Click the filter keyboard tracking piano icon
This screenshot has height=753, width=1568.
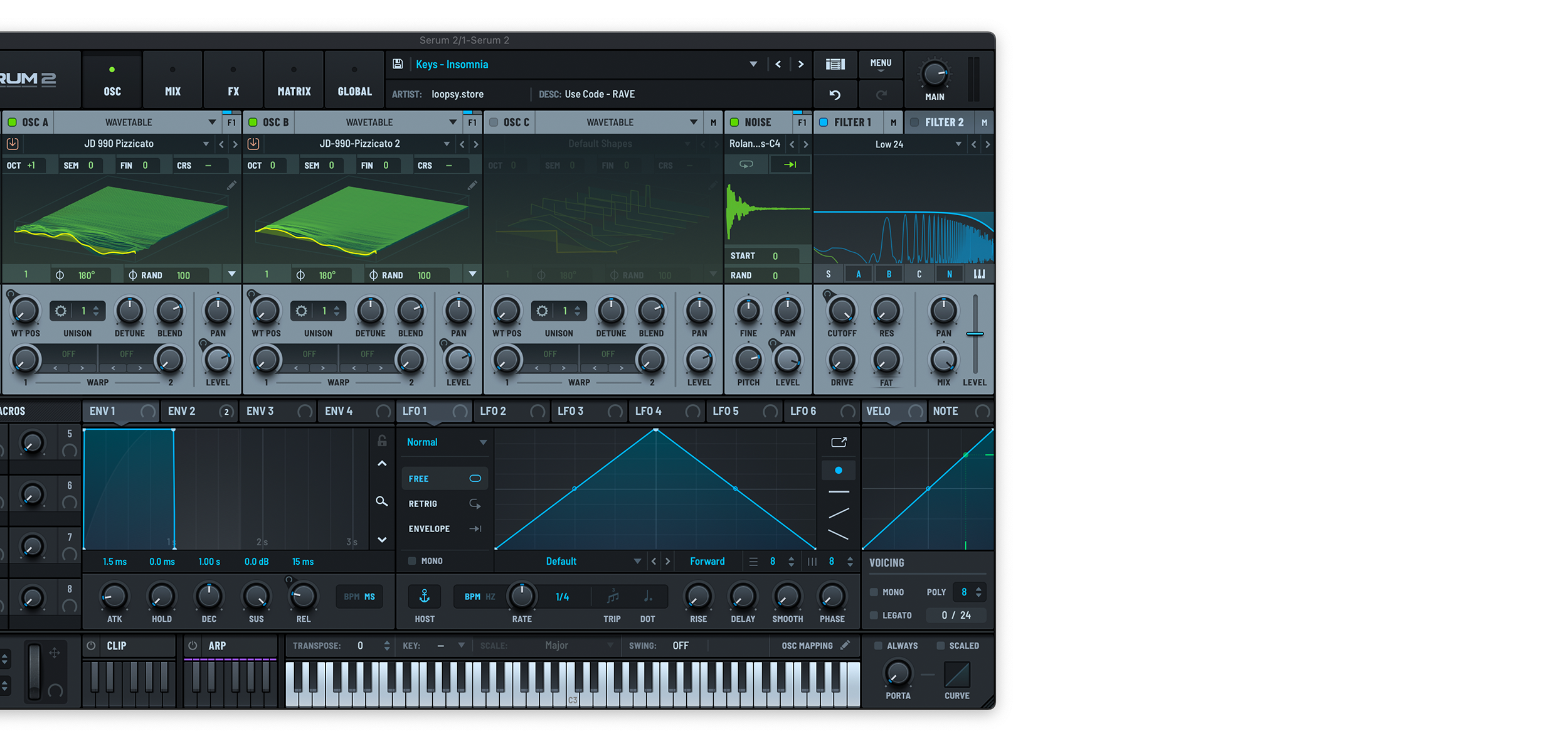pyautogui.click(x=979, y=274)
